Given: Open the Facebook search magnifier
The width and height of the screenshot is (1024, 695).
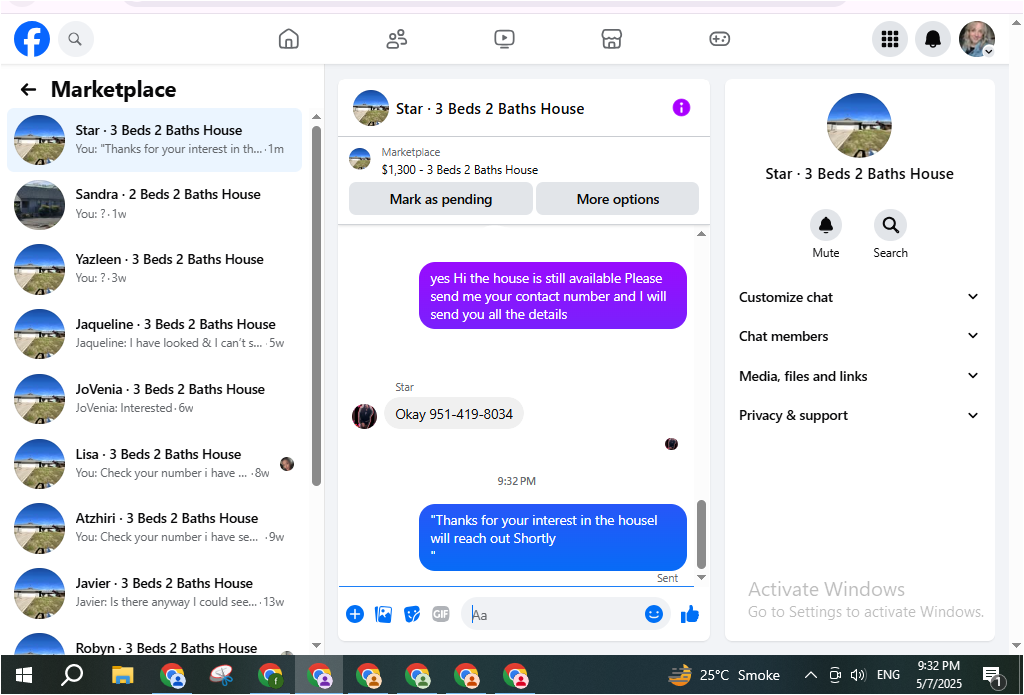Looking at the screenshot, I should click(x=75, y=39).
